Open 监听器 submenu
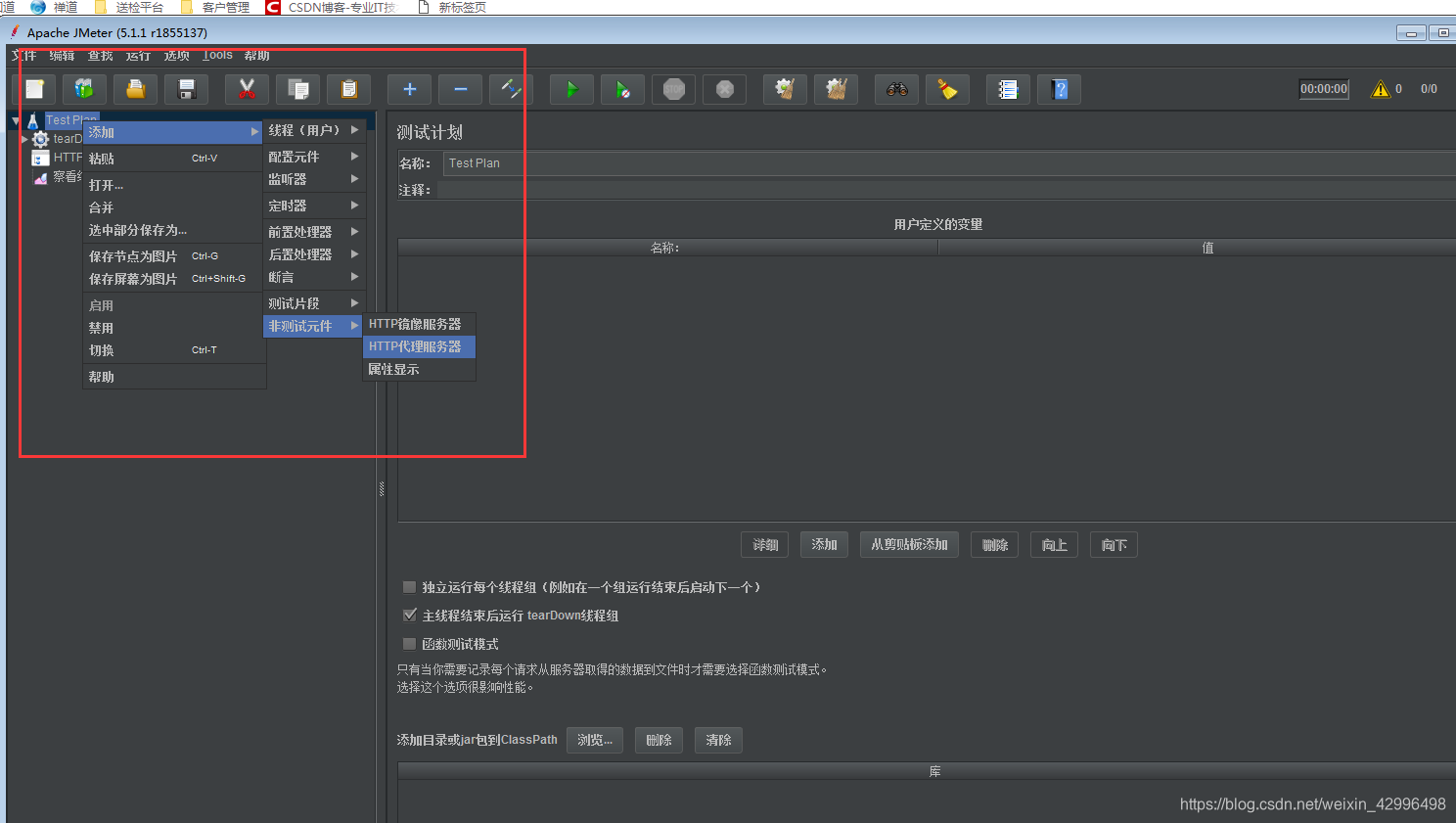Screen dimensions: 1456x823 pos(314,179)
